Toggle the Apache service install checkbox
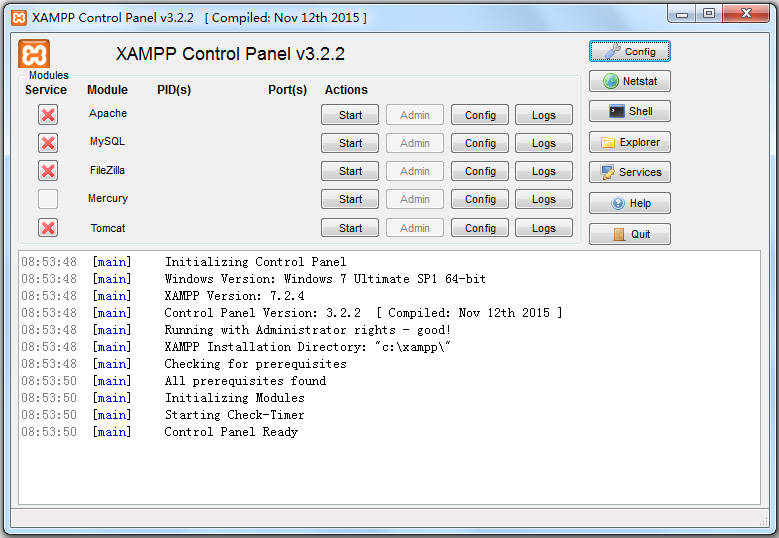 [x=48, y=115]
